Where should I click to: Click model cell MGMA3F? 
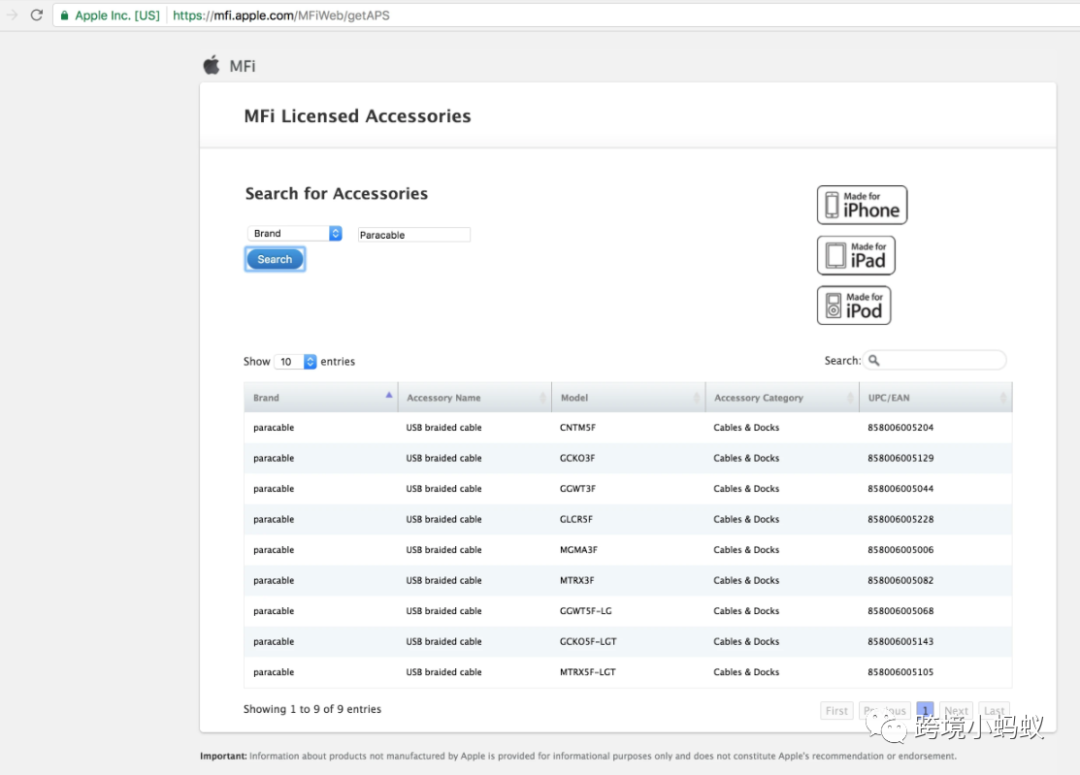579,550
